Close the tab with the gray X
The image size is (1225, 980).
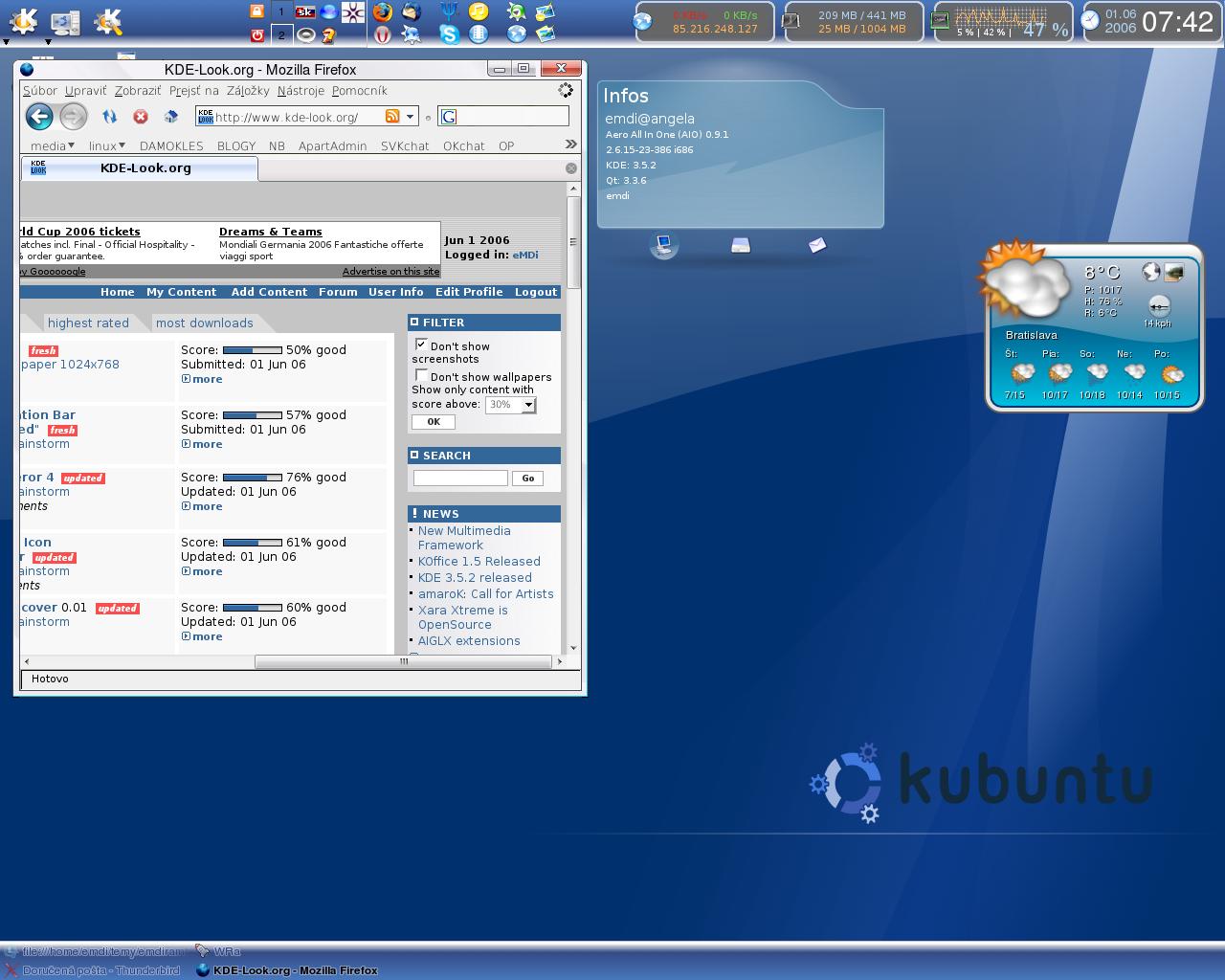point(571,168)
